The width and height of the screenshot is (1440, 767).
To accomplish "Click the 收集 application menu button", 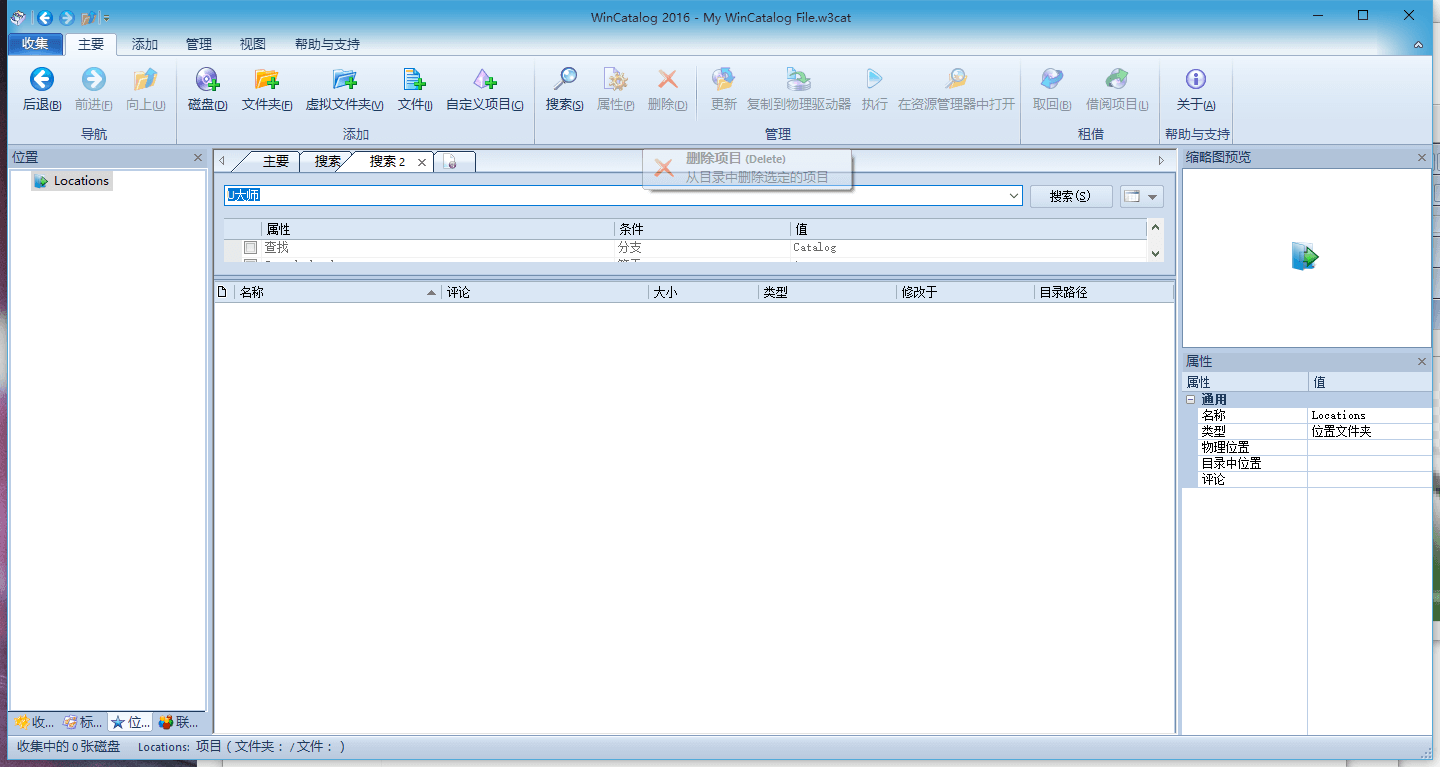I will 35,44.
